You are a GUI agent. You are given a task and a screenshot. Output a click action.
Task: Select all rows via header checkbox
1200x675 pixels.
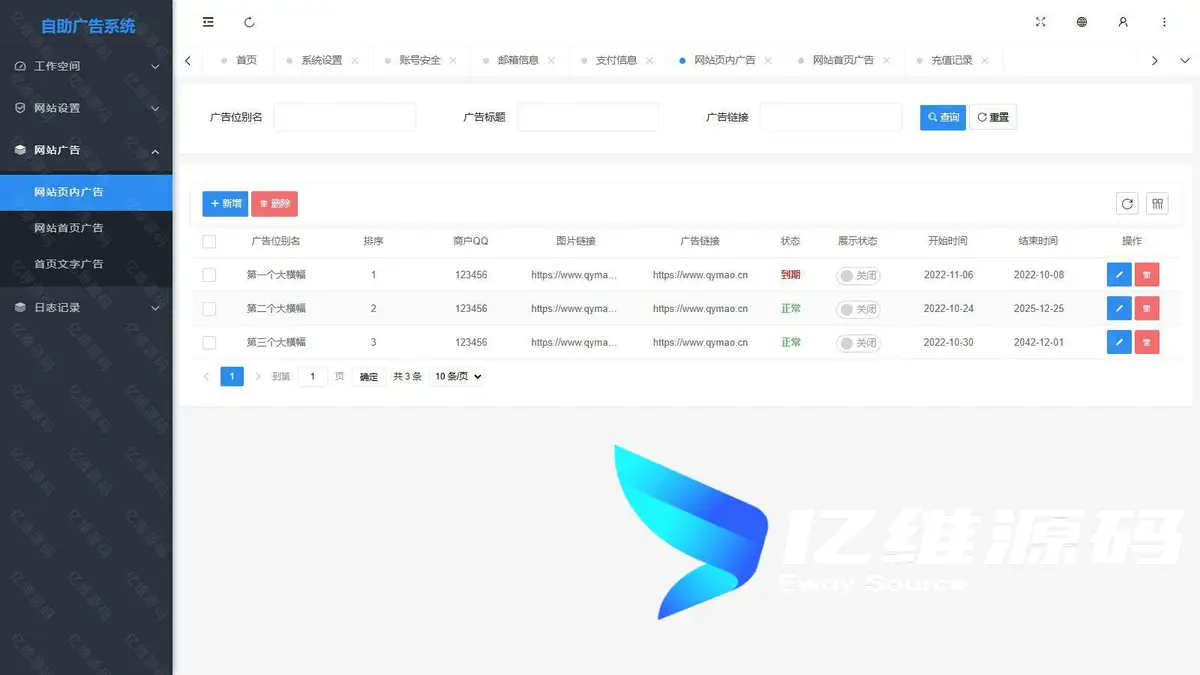point(209,241)
